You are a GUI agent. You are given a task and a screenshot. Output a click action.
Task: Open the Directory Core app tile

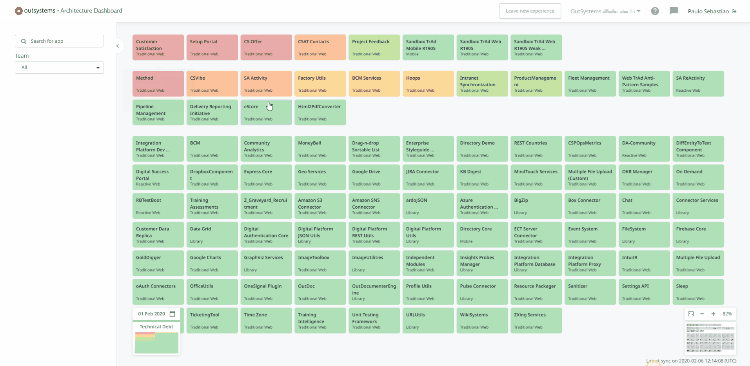(482, 235)
